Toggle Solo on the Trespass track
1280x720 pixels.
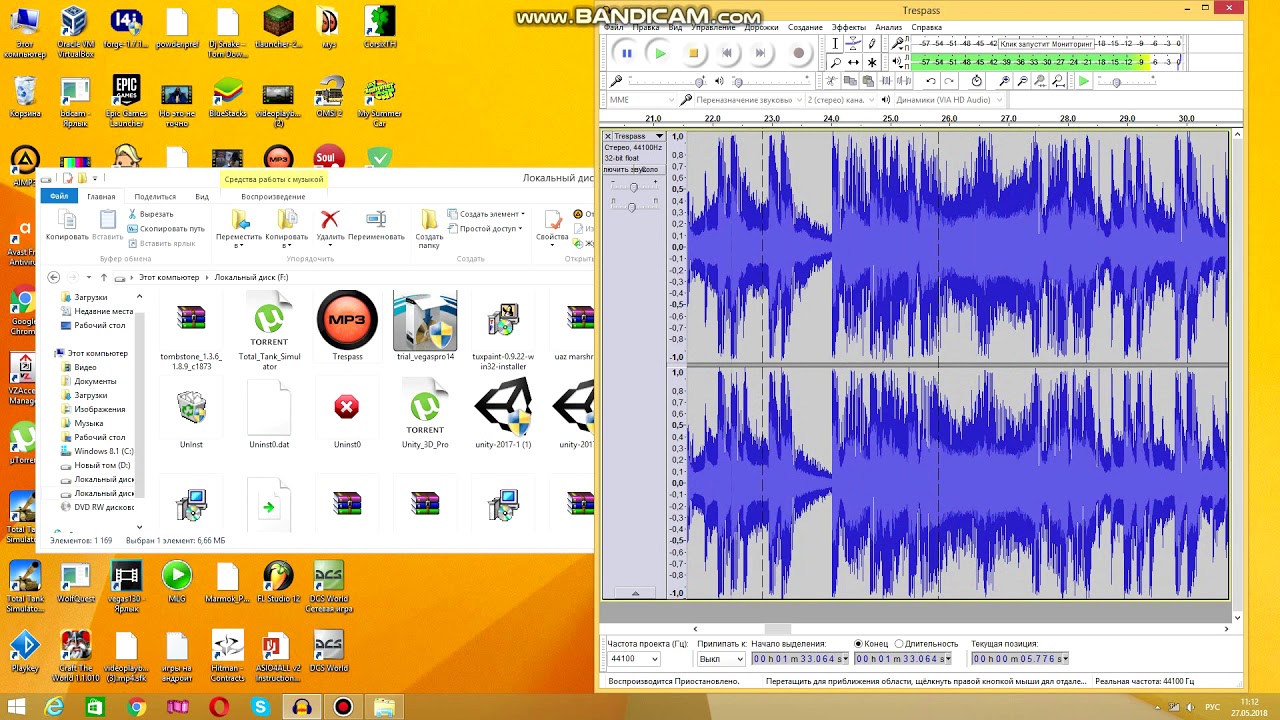tap(648, 169)
